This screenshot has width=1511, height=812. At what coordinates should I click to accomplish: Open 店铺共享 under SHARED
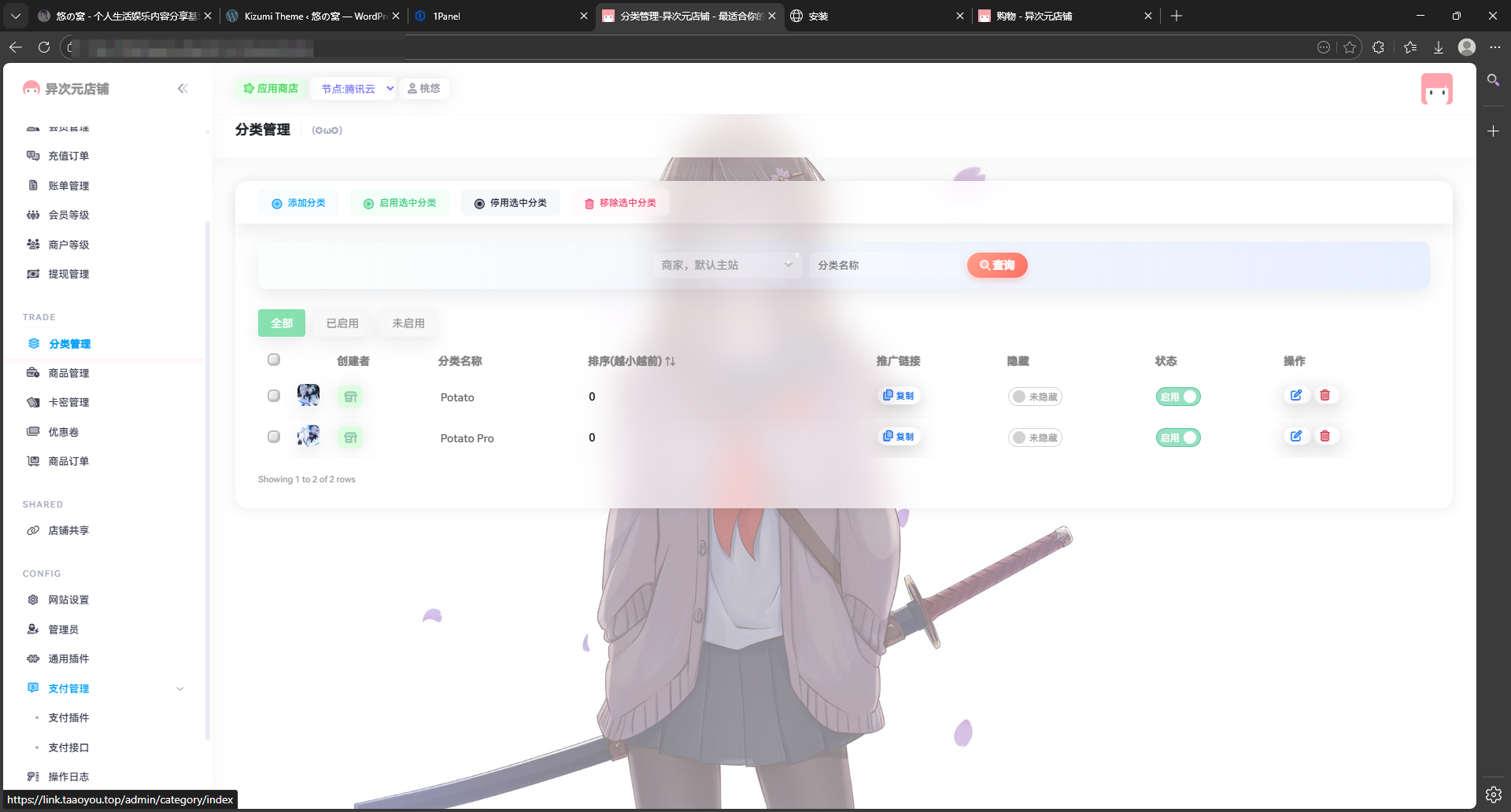click(68, 530)
